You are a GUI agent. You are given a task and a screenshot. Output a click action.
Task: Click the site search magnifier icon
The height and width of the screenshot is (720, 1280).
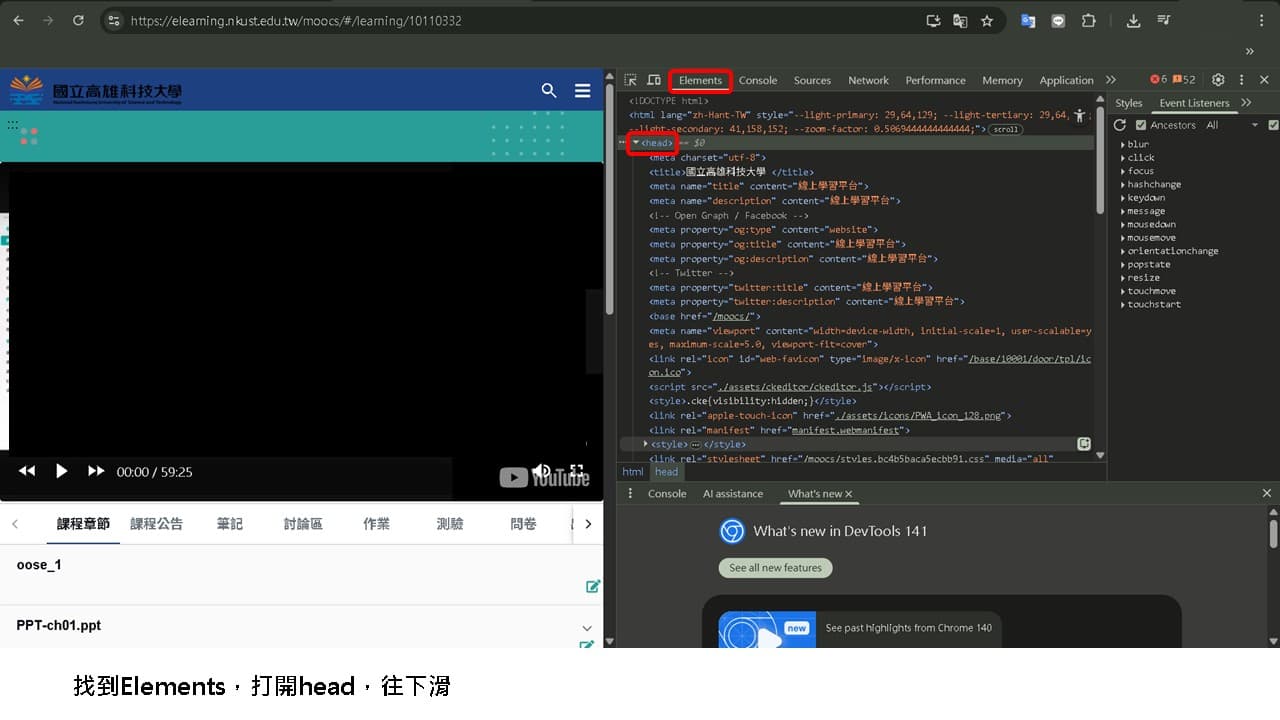(x=549, y=91)
